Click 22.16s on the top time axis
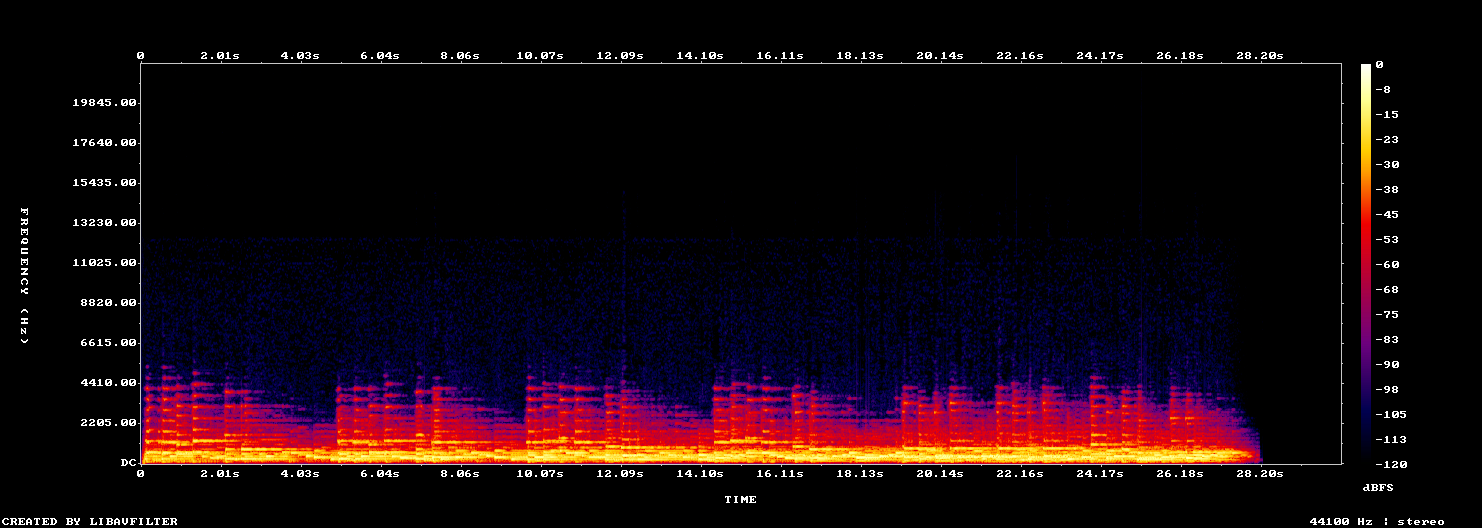This screenshot has width=1482, height=528. tap(1020, 56)
